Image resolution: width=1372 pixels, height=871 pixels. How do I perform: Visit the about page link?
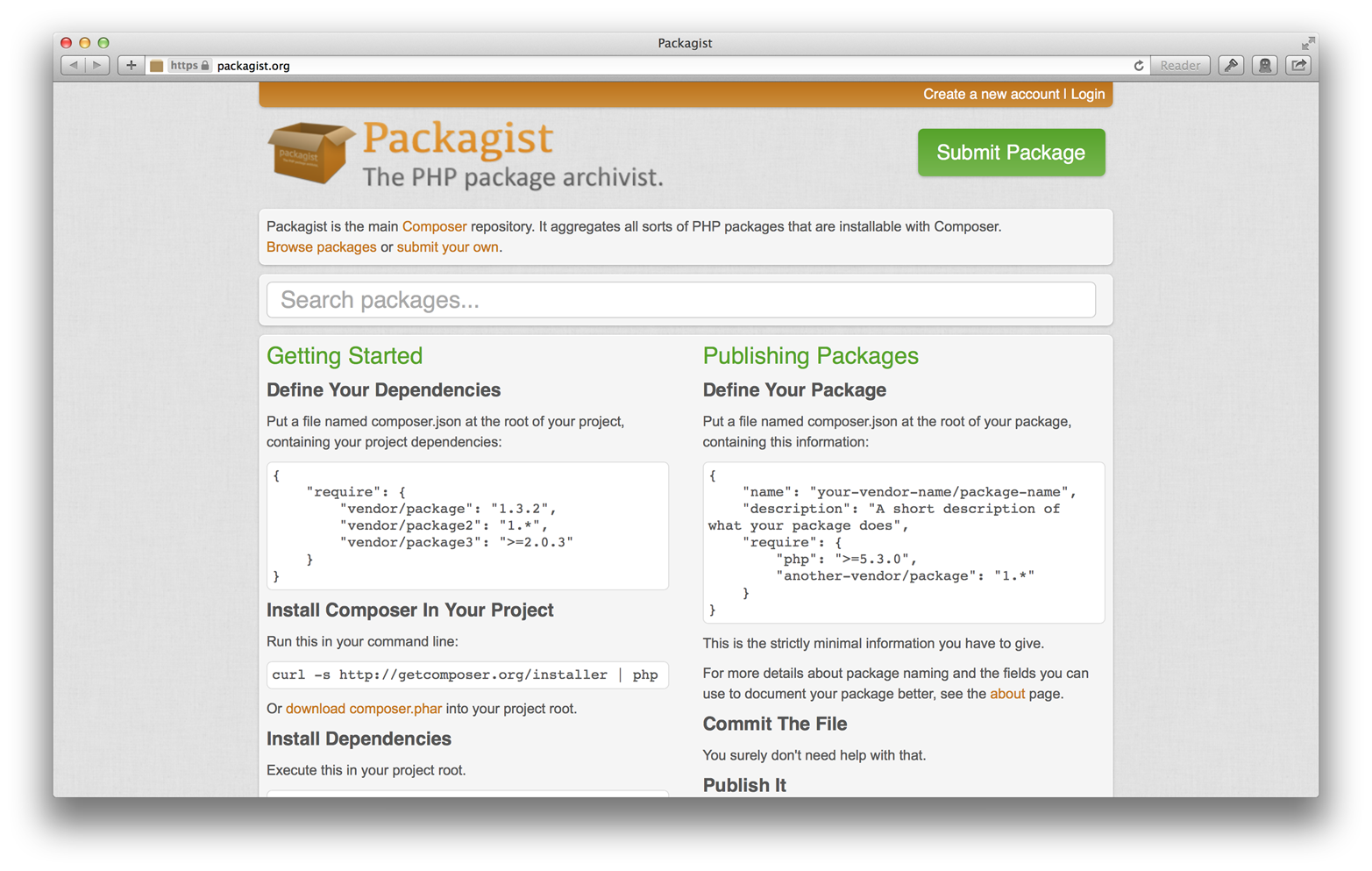[x=1007, y=693]
